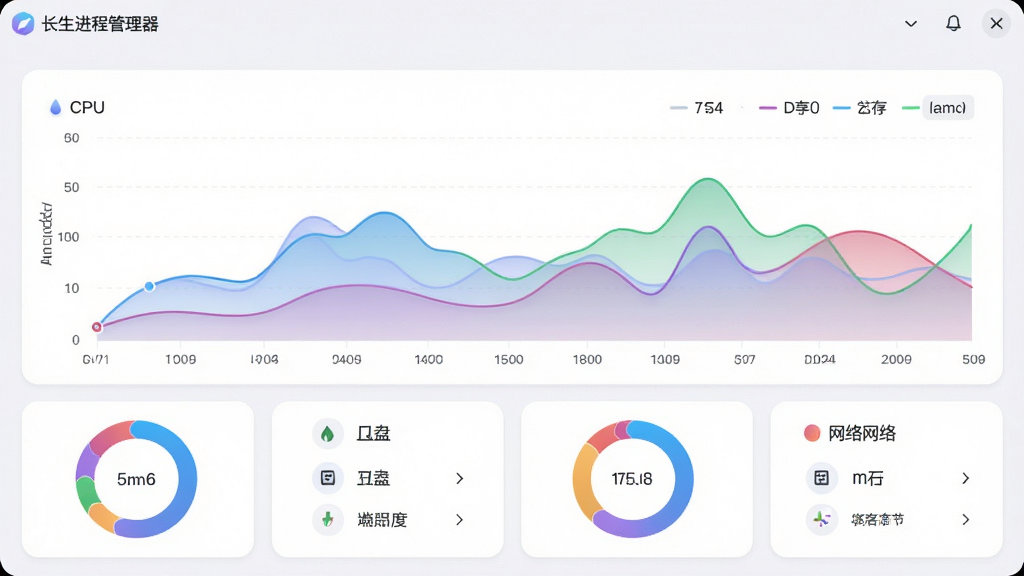Click the 1400 x-axis label
Image resolution: width=1024 pixels, height=576 pixels.
(x=428, y=359)
